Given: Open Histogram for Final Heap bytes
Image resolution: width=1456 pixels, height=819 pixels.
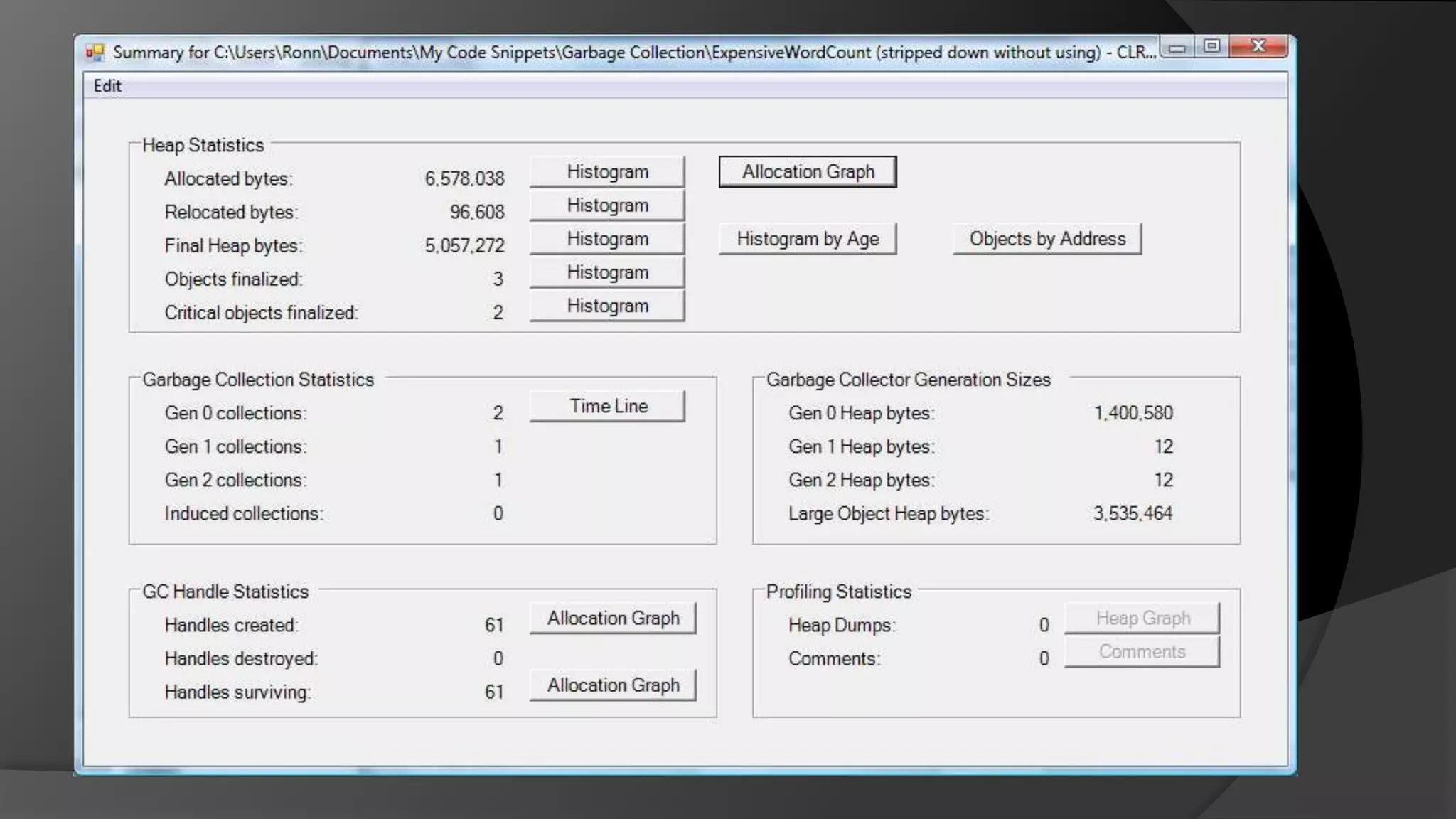Looking at the screenshot, I should pos(607,239).
